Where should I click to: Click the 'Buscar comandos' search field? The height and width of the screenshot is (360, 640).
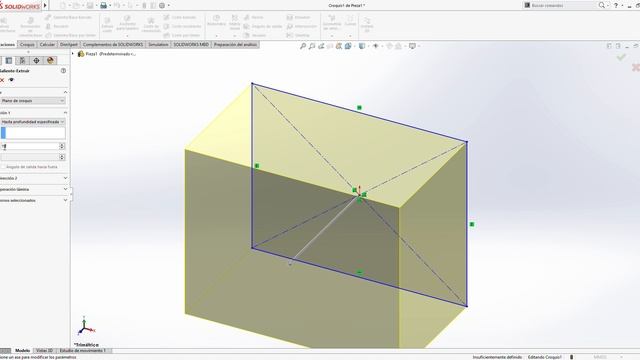pos(559,5)
